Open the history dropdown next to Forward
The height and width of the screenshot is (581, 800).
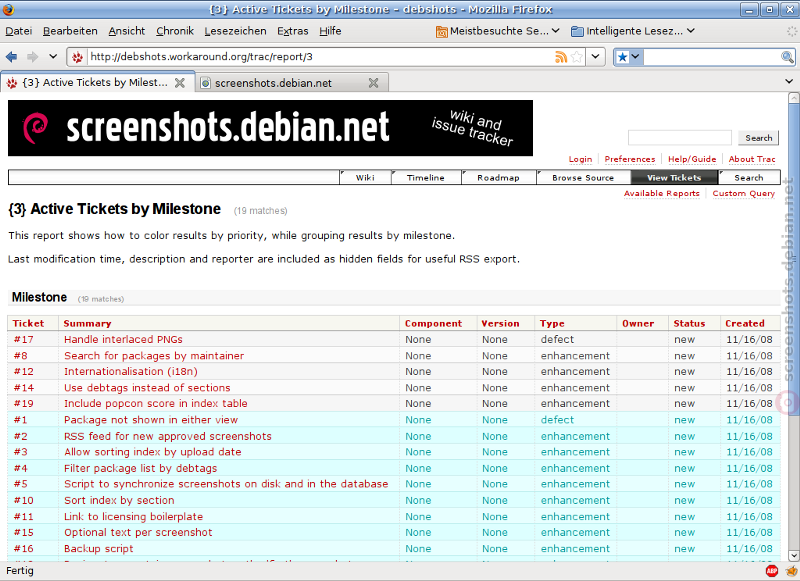[53, 57]
